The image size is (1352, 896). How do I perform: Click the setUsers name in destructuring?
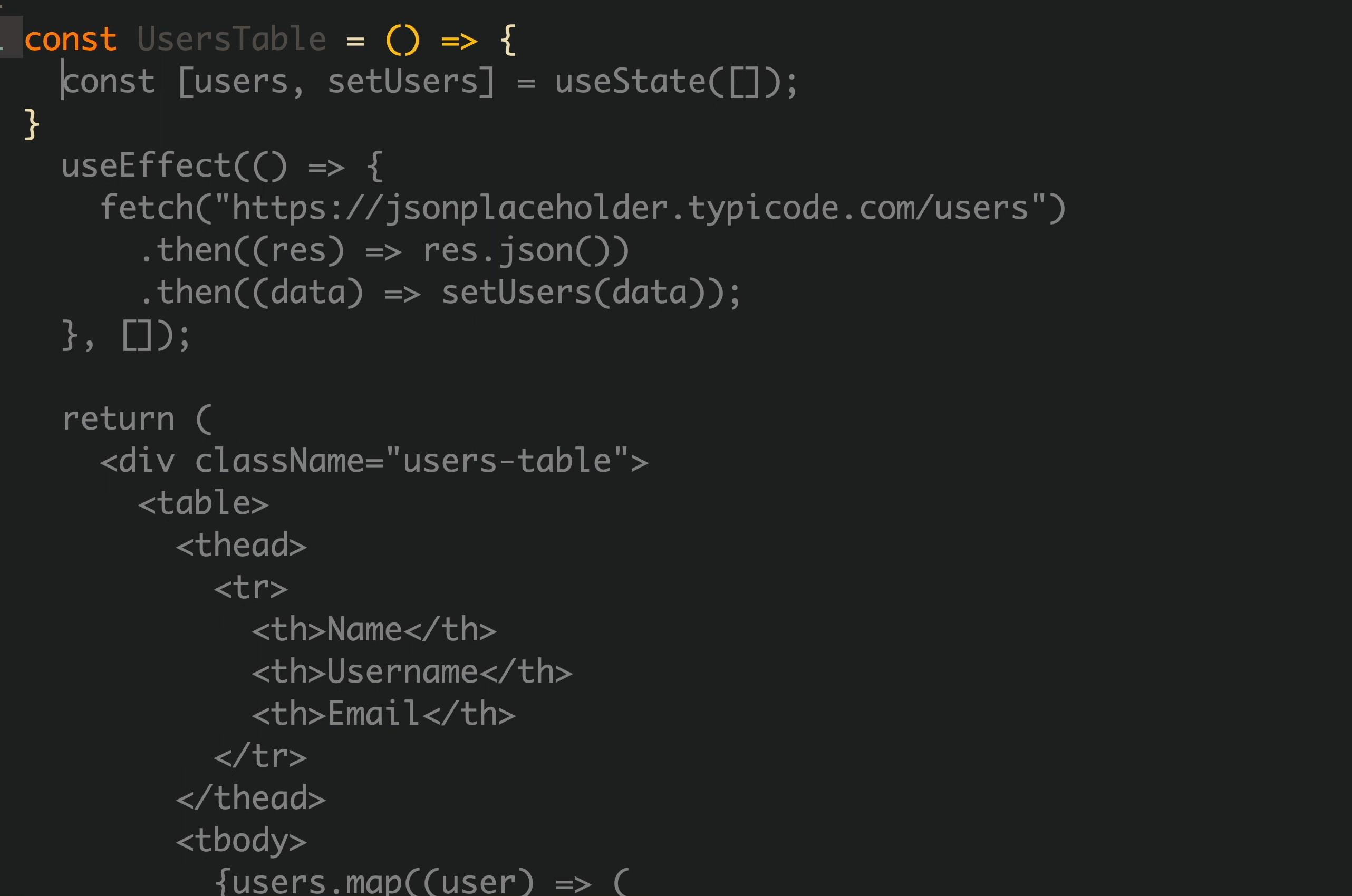(x=403, y=82)
